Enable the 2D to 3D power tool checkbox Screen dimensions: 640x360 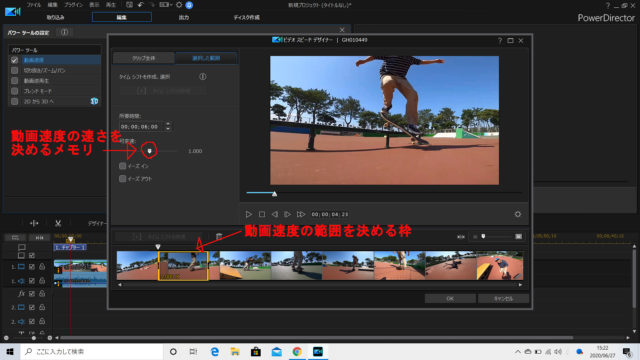tap(14, 101)
